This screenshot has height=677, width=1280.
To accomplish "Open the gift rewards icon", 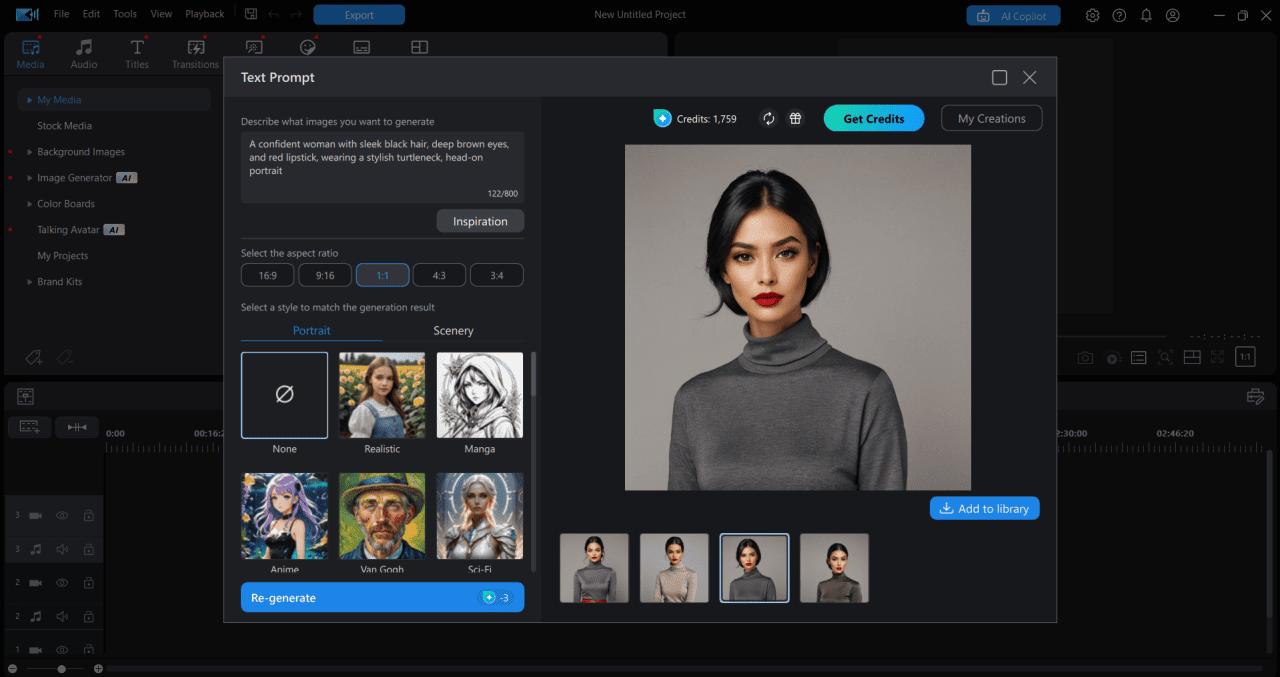I will coord(795,118).
